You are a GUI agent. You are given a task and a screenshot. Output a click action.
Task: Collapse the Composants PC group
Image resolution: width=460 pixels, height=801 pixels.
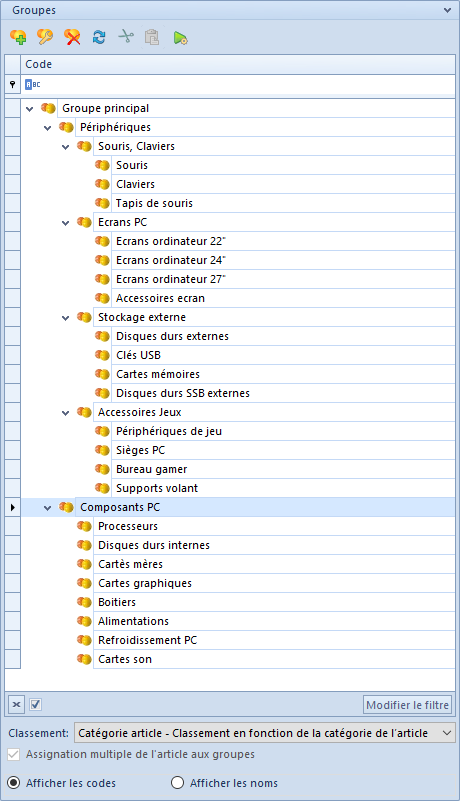pyautogui.click(x=48, y=508)
